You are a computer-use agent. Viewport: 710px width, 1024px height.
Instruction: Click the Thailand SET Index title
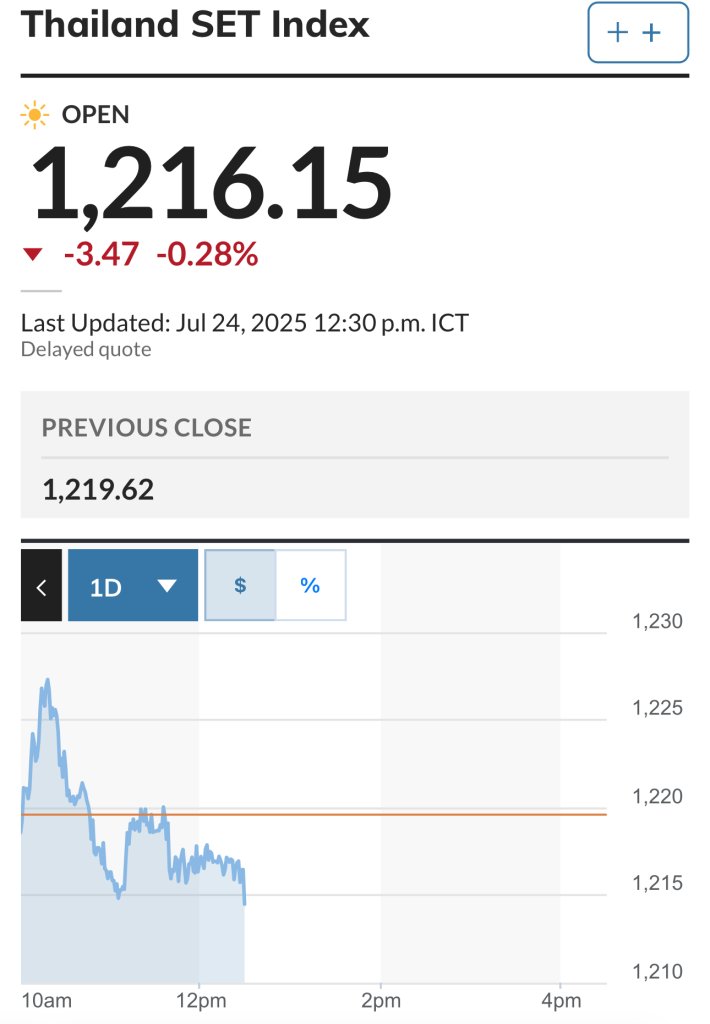pyautogui.click(x=195, y=25)
